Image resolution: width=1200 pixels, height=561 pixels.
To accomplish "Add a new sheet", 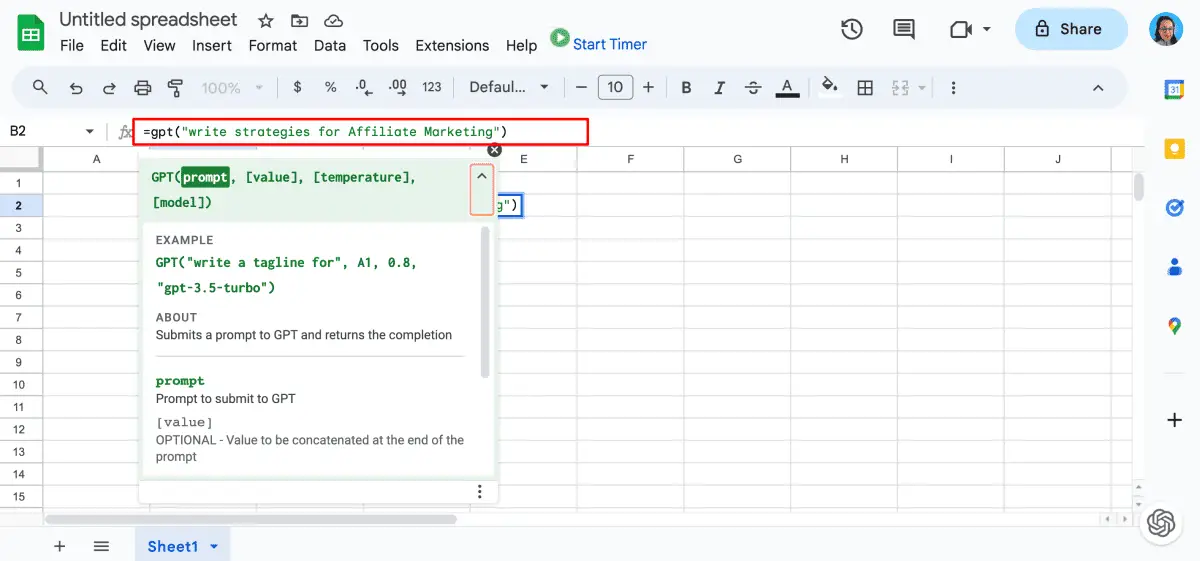I will coord(59,546).
